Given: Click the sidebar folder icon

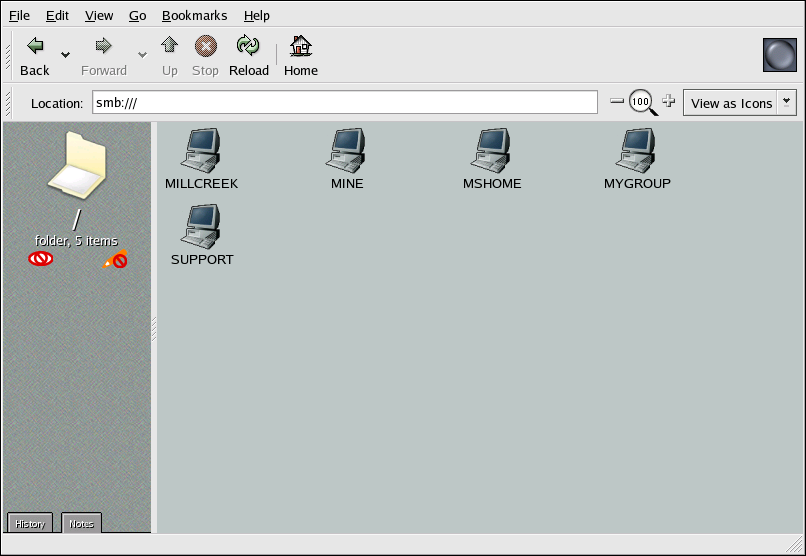Looking at the screenshot, I should (77, 165).
